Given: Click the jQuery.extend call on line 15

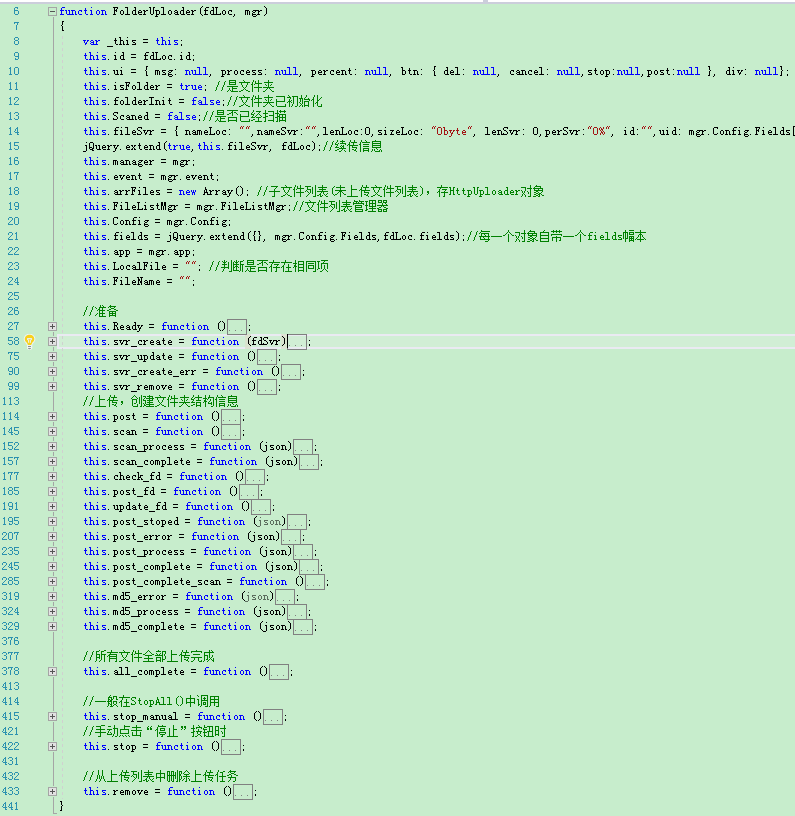Looking at the screenshot, I should [x=120, y=146].
